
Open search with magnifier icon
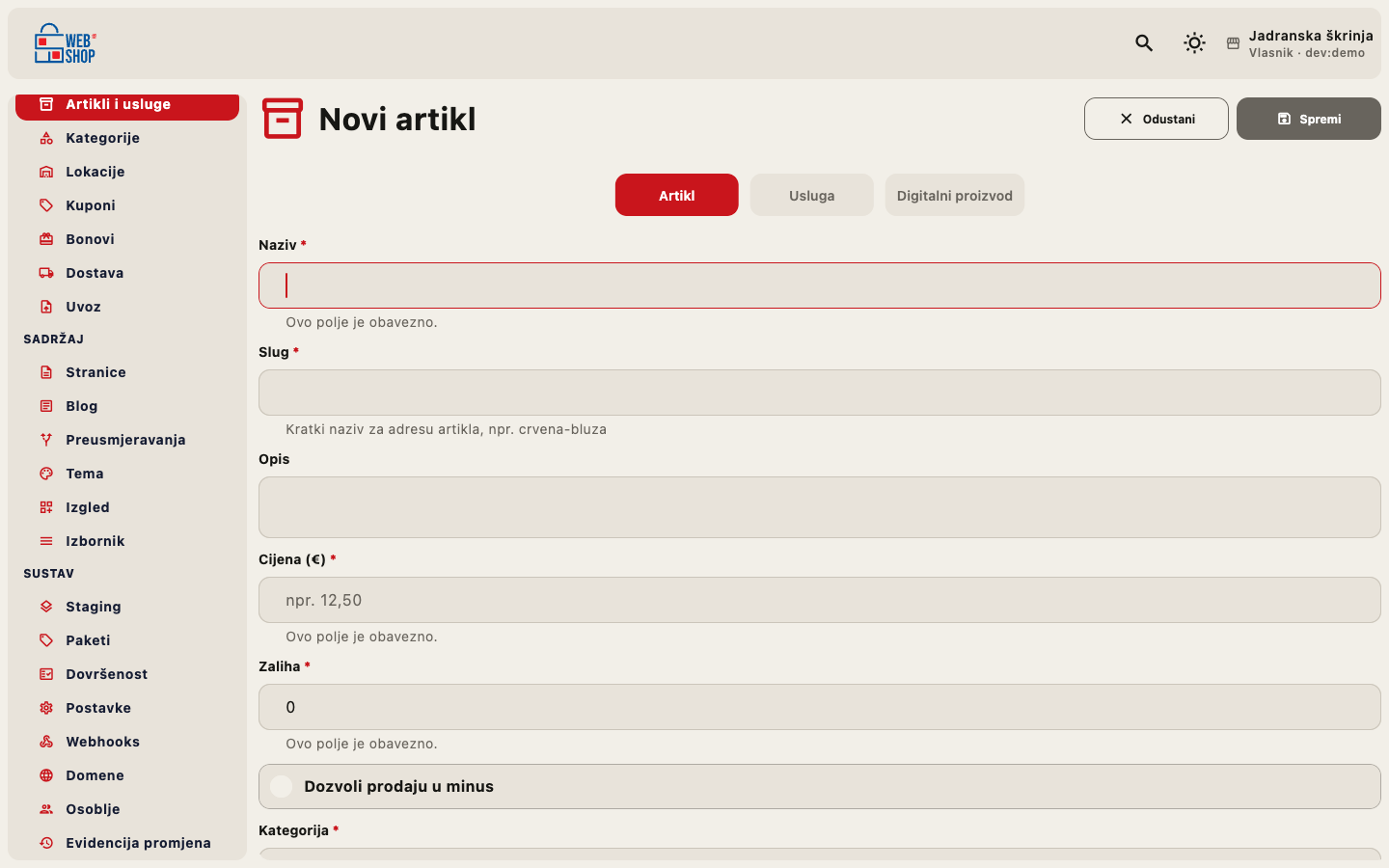pos(1144,42)
